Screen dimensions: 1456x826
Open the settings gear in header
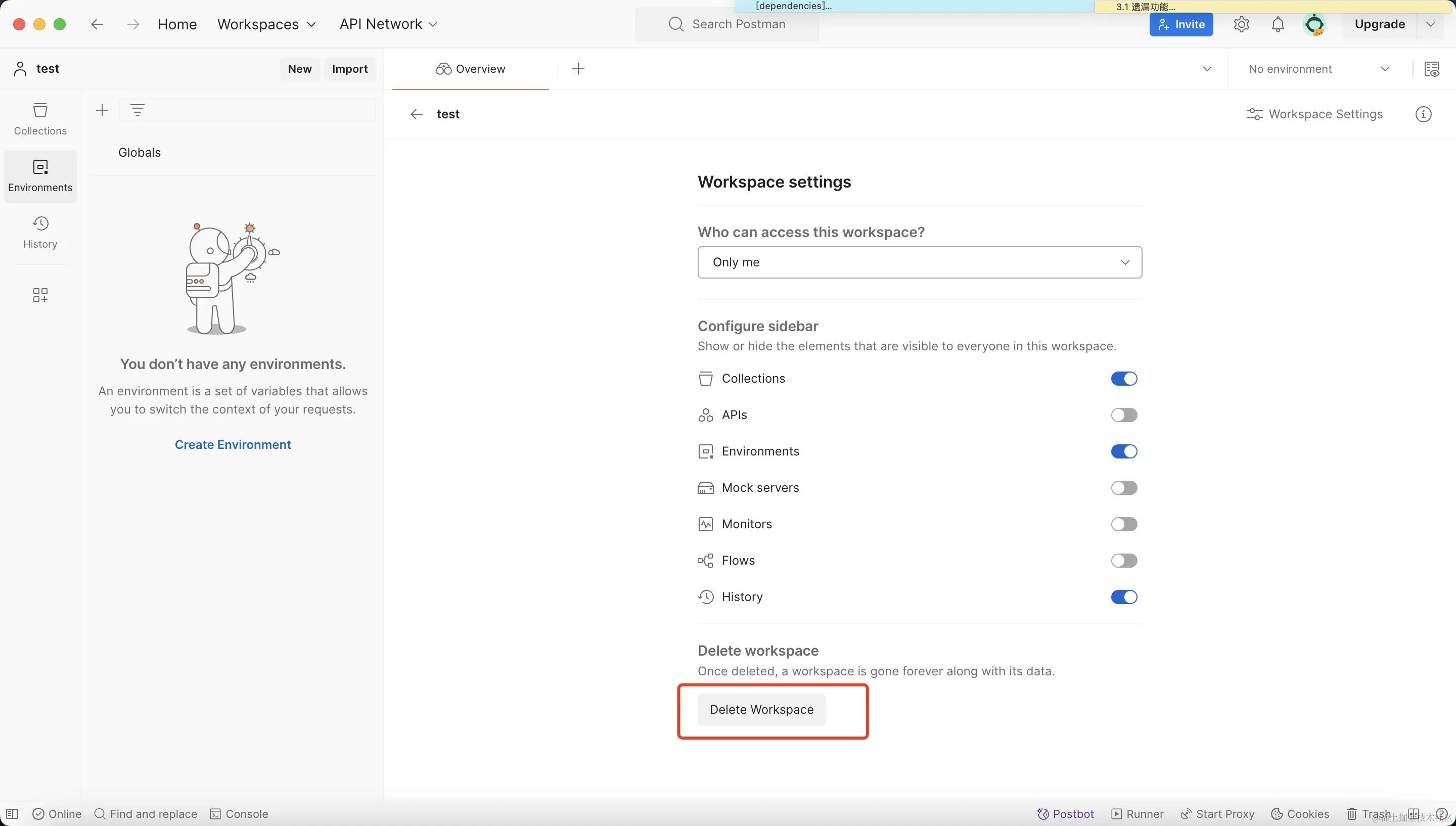(1241, 24)
